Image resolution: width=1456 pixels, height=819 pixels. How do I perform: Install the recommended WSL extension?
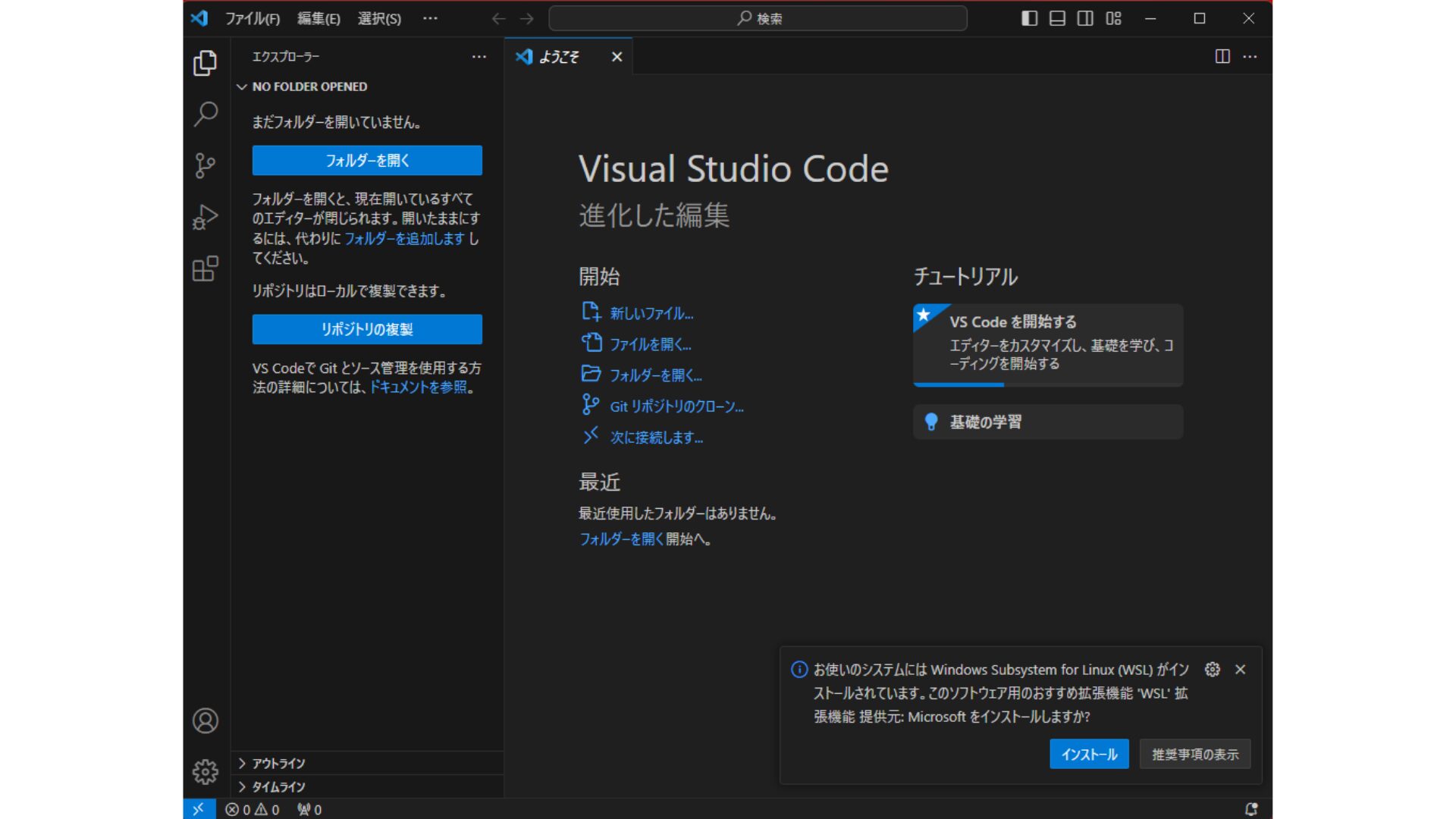click(x=1089, y=754)
